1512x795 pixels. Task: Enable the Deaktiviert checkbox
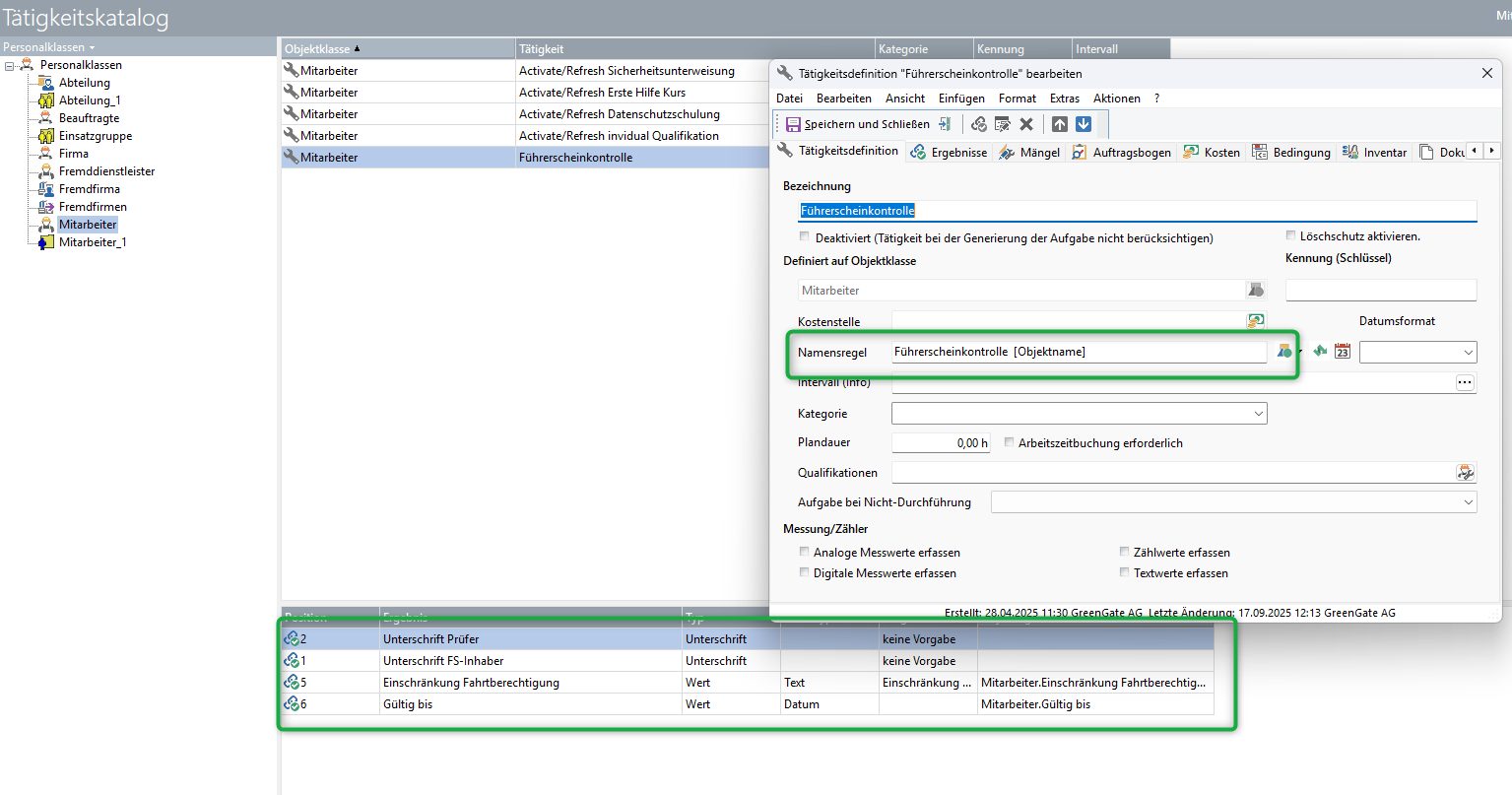[x=805, y=237]
